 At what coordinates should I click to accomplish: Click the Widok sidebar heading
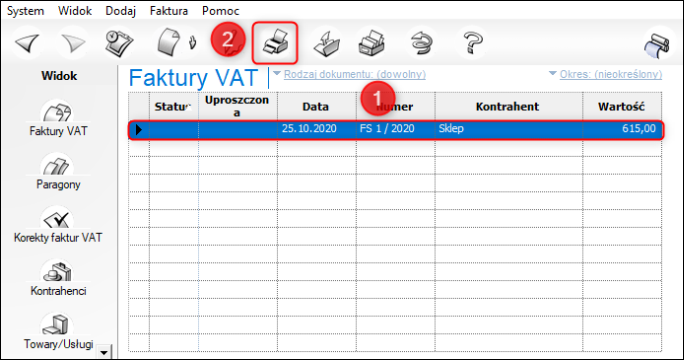(59, 76)
